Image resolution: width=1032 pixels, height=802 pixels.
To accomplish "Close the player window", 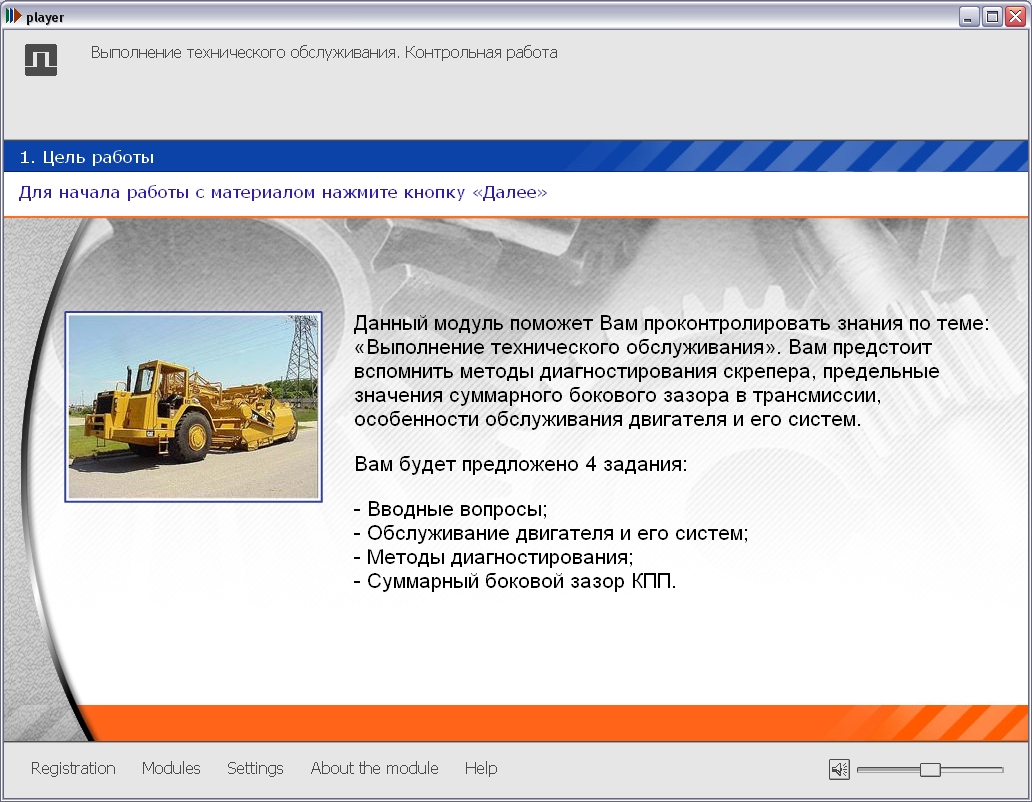I will click(x=1015, y=17).
